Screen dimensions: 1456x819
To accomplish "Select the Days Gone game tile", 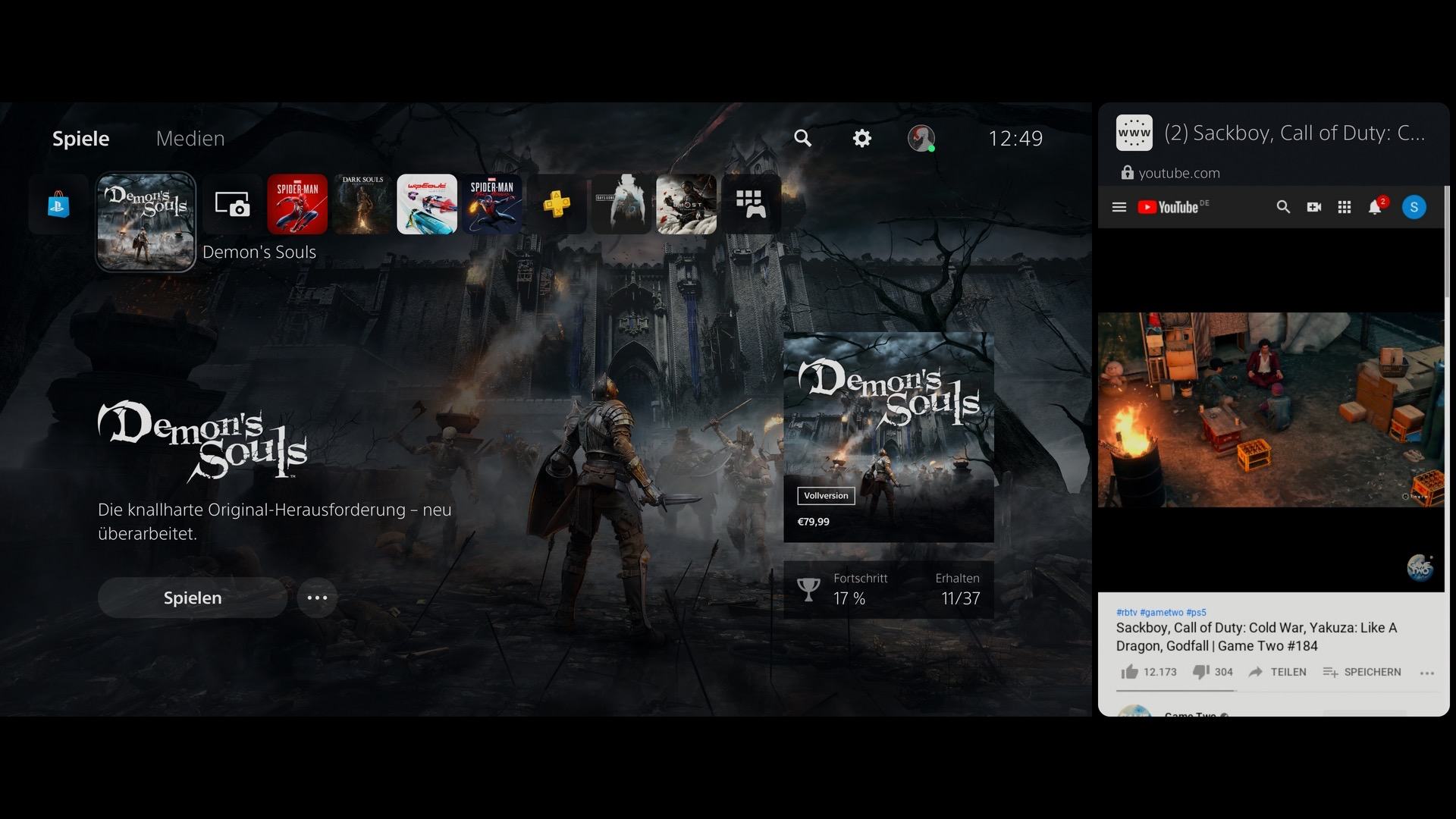I will tap(622, 204).
